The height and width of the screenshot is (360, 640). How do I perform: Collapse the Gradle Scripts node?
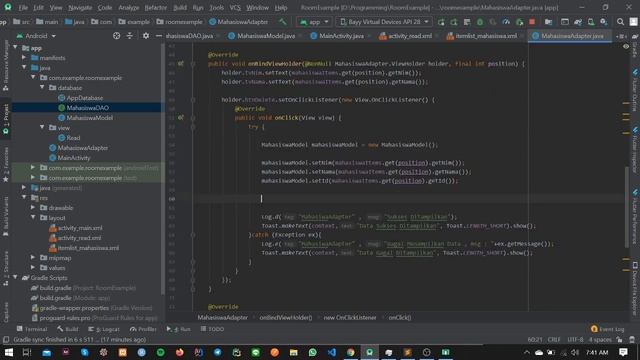pyautogui.click(x=16, y=278)
